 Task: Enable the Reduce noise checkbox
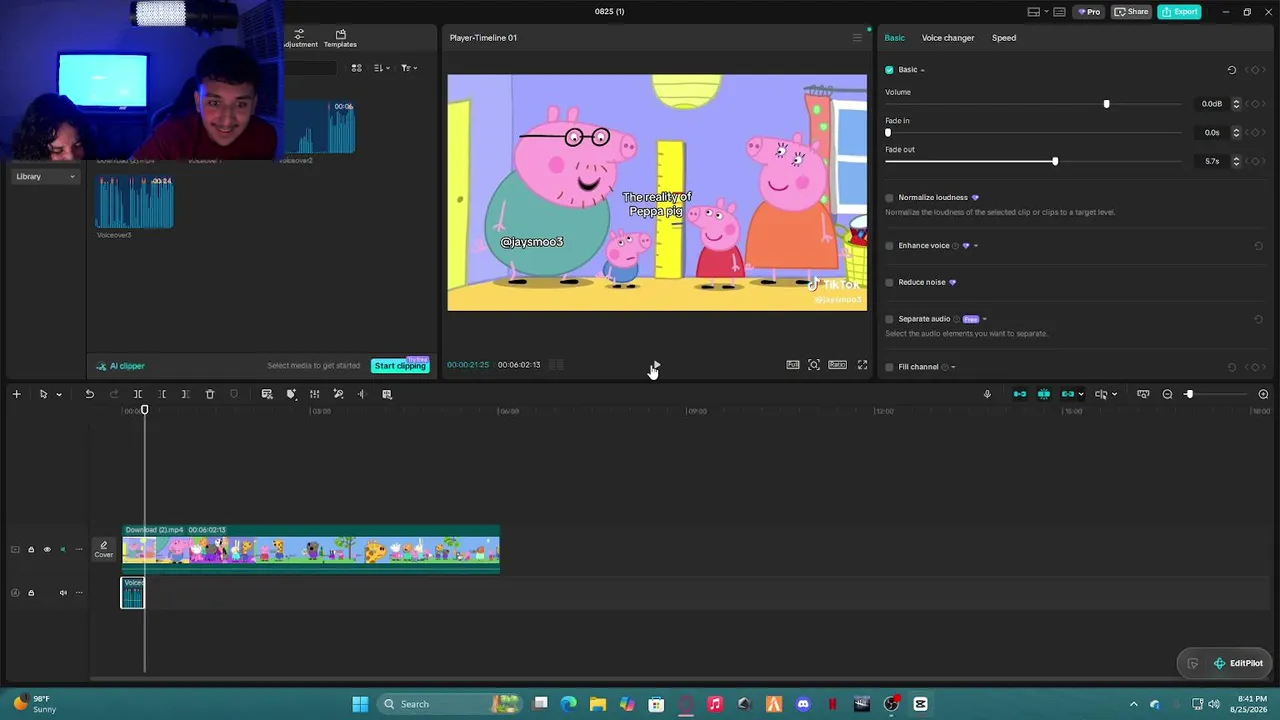click(889, 282)
